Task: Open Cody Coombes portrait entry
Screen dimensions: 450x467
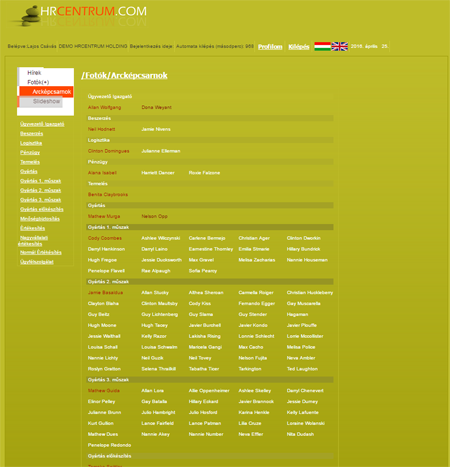Action: (x=105, y=238)
